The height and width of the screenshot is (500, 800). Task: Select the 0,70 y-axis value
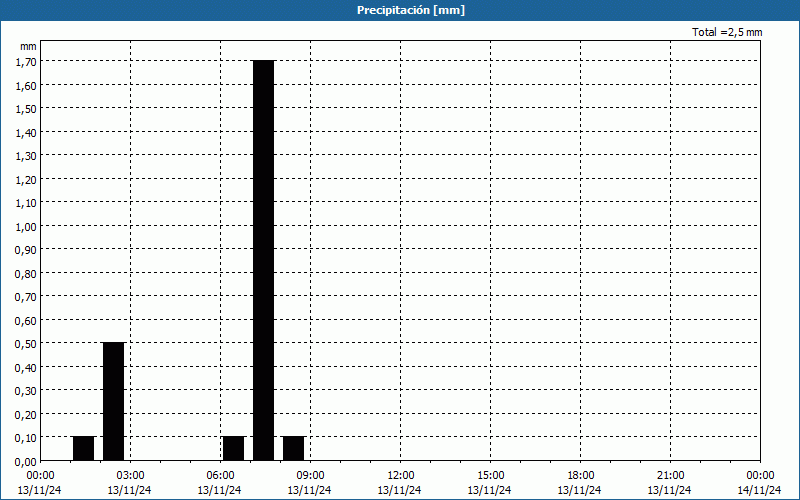[26, 297]
